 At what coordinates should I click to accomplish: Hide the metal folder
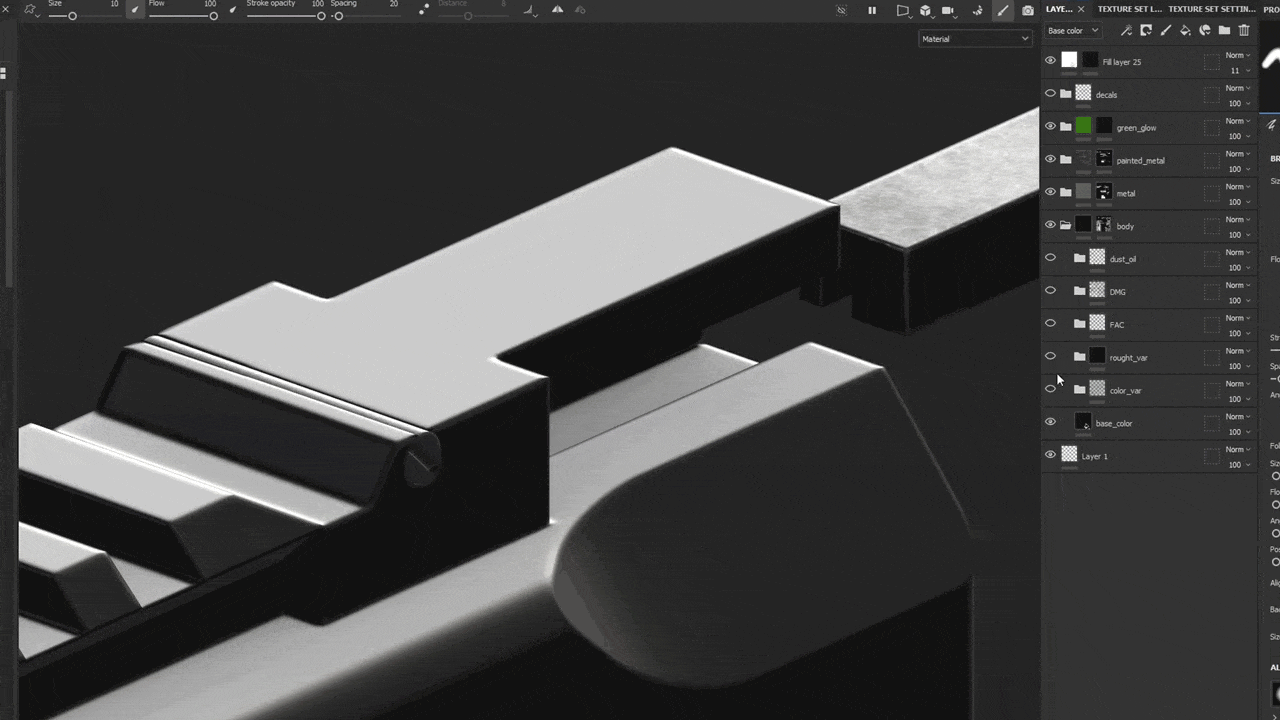[1050, 192]
